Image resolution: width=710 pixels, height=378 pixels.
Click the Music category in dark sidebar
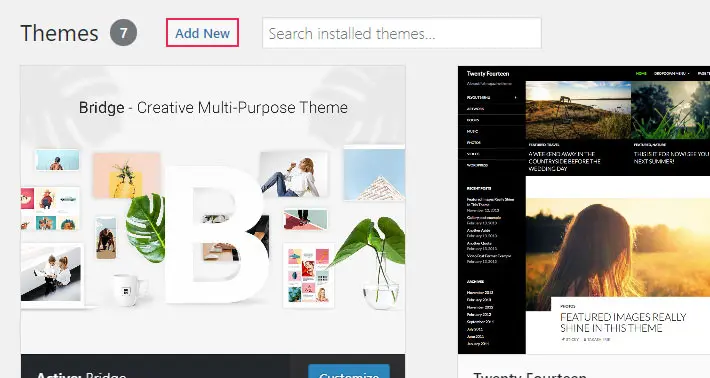[472, 131]
